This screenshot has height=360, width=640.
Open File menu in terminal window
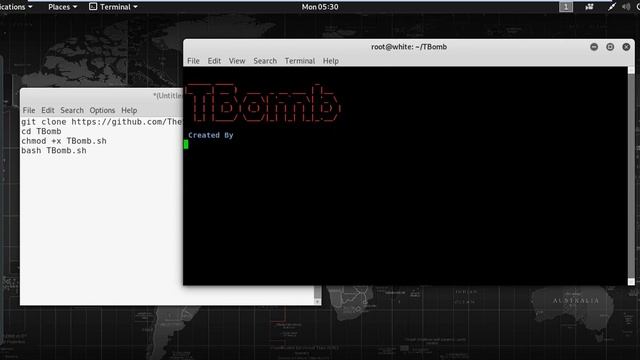pos(193,61)
